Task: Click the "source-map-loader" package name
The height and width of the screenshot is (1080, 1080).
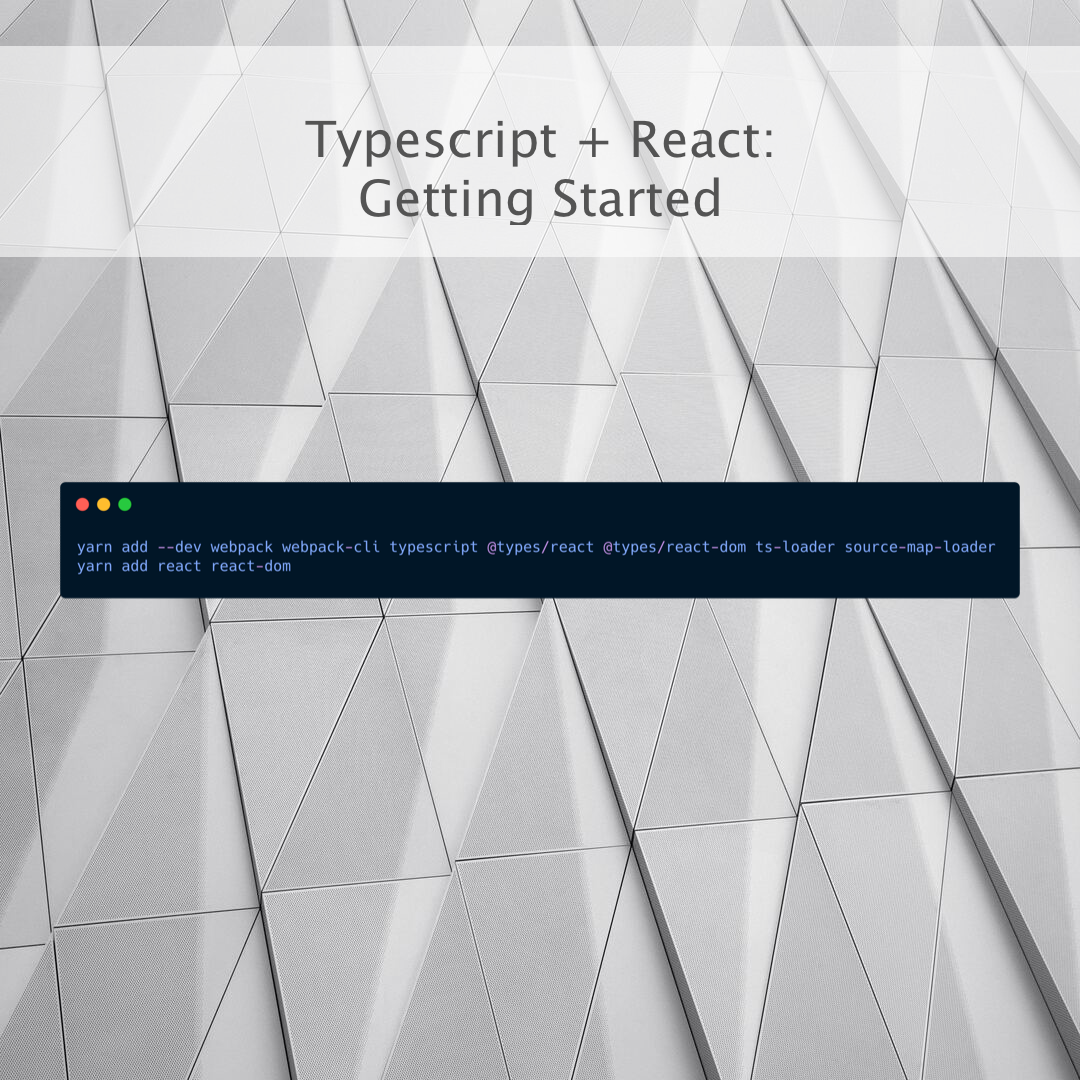Action: coord(920,548)
